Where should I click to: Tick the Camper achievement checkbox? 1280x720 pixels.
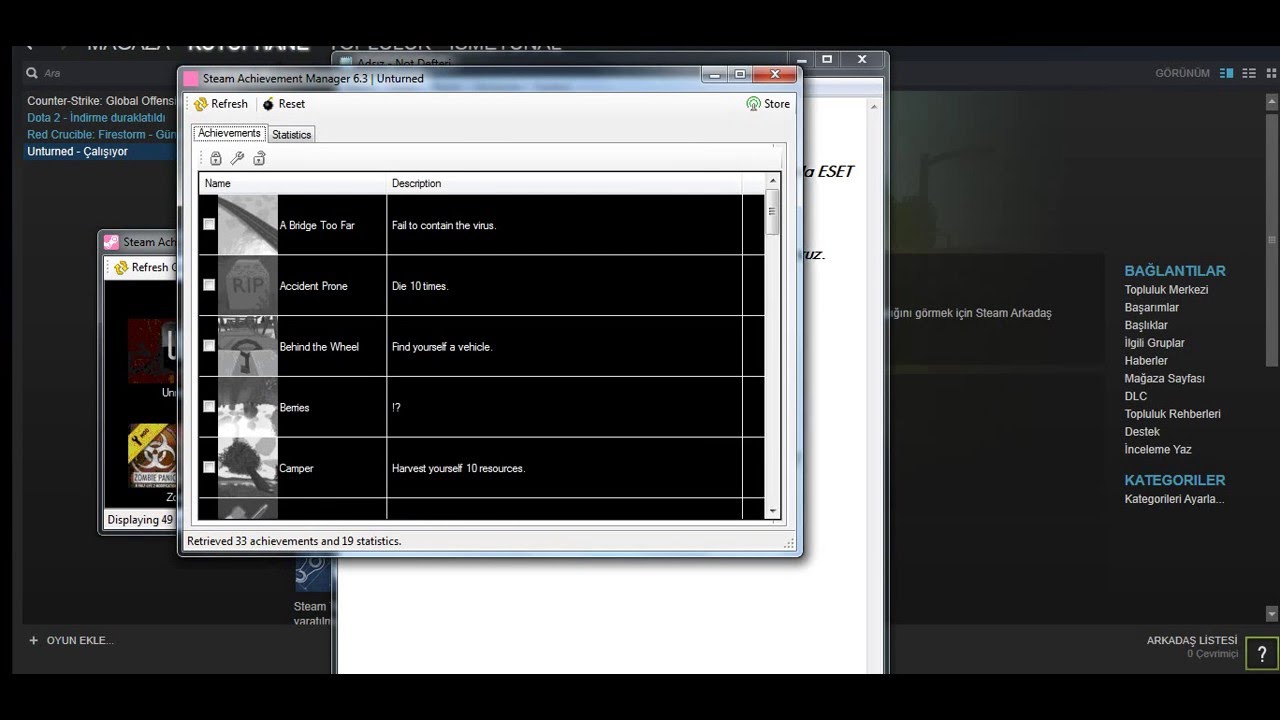pos(209,467)
